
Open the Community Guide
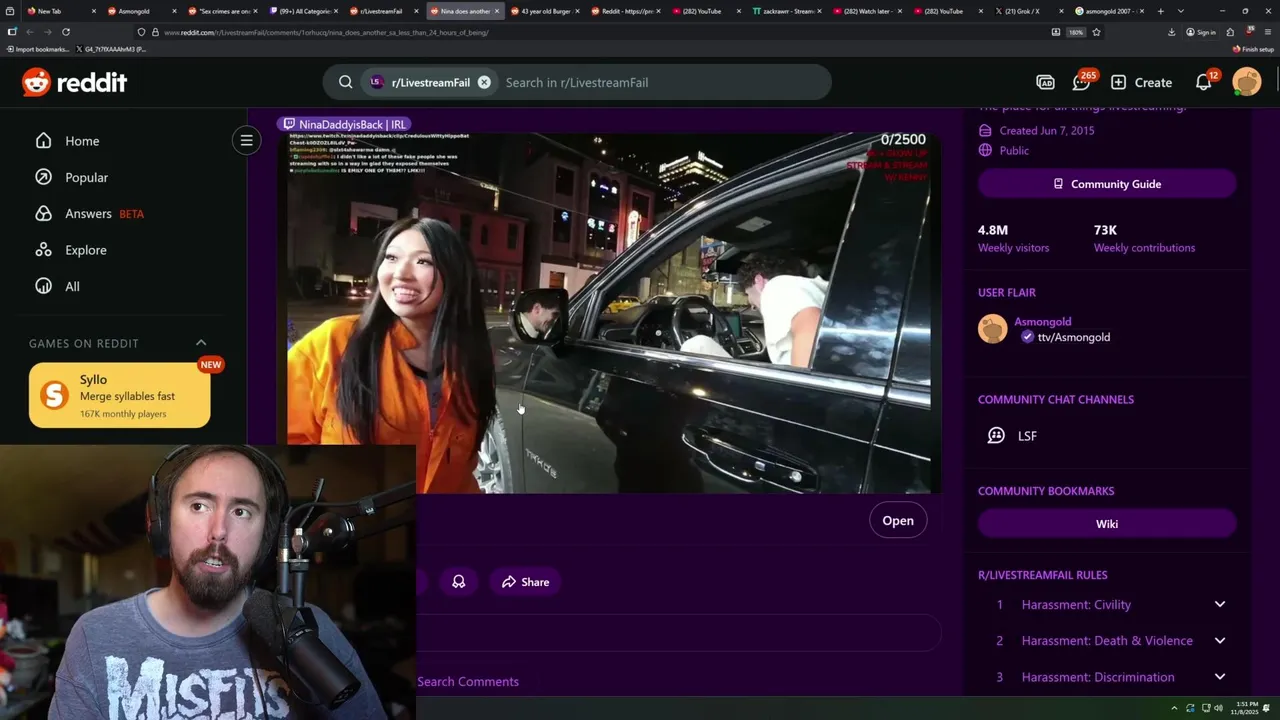pyautogui.click(x=1107, y=184)
